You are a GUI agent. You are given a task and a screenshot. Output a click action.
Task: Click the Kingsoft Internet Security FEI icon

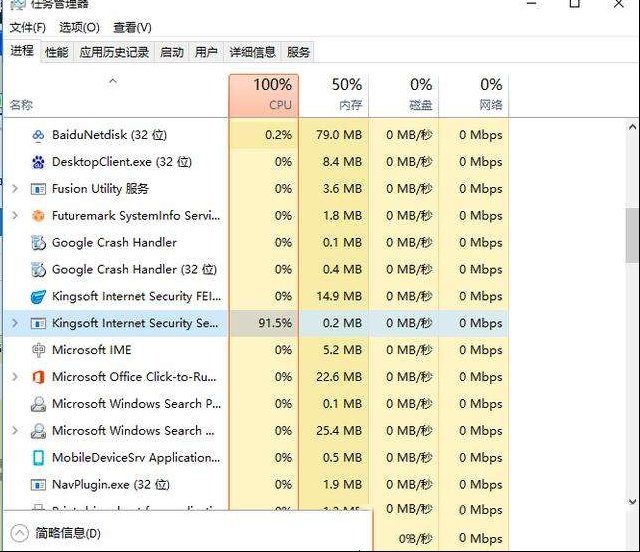pyautogui.click(x=38, y=296)
